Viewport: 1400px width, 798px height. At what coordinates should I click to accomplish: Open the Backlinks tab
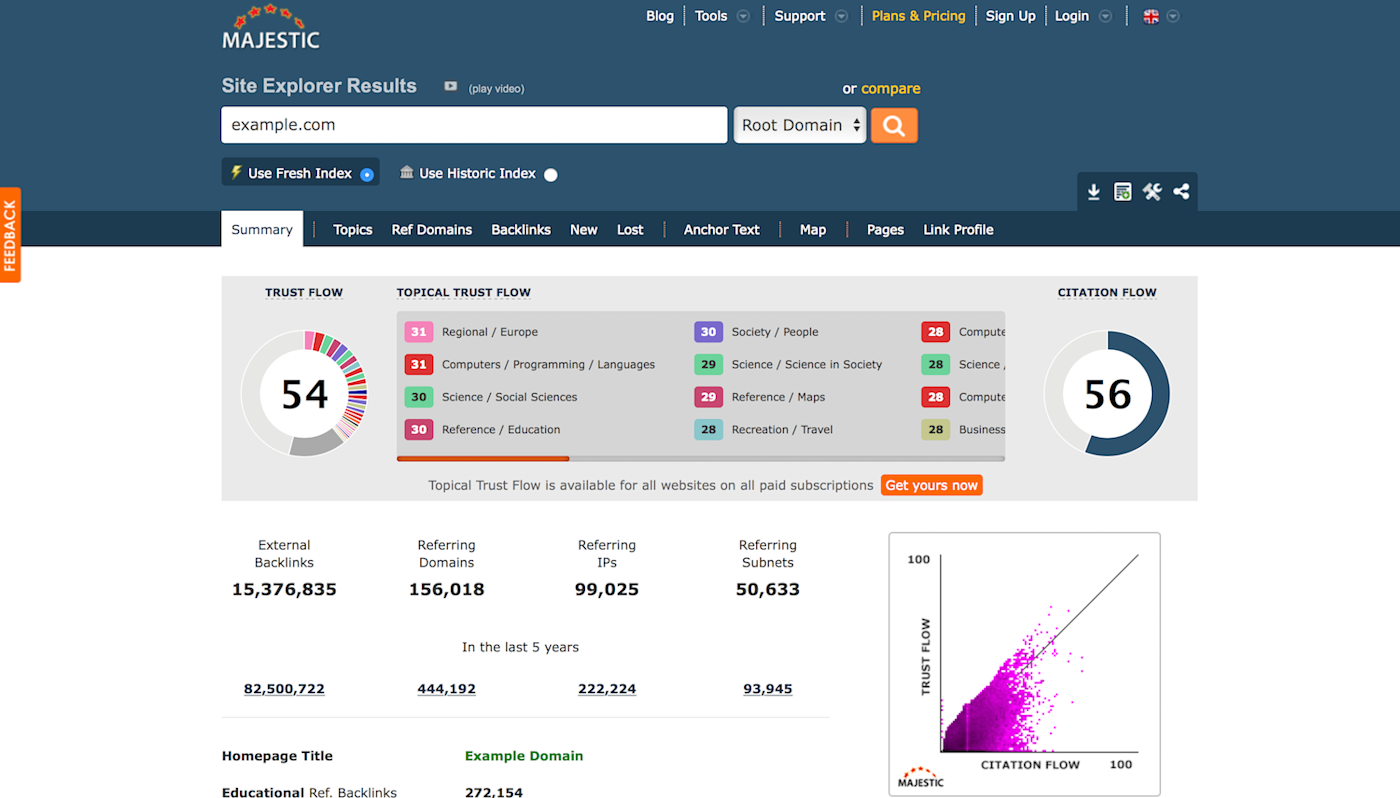tap(521, 230)
